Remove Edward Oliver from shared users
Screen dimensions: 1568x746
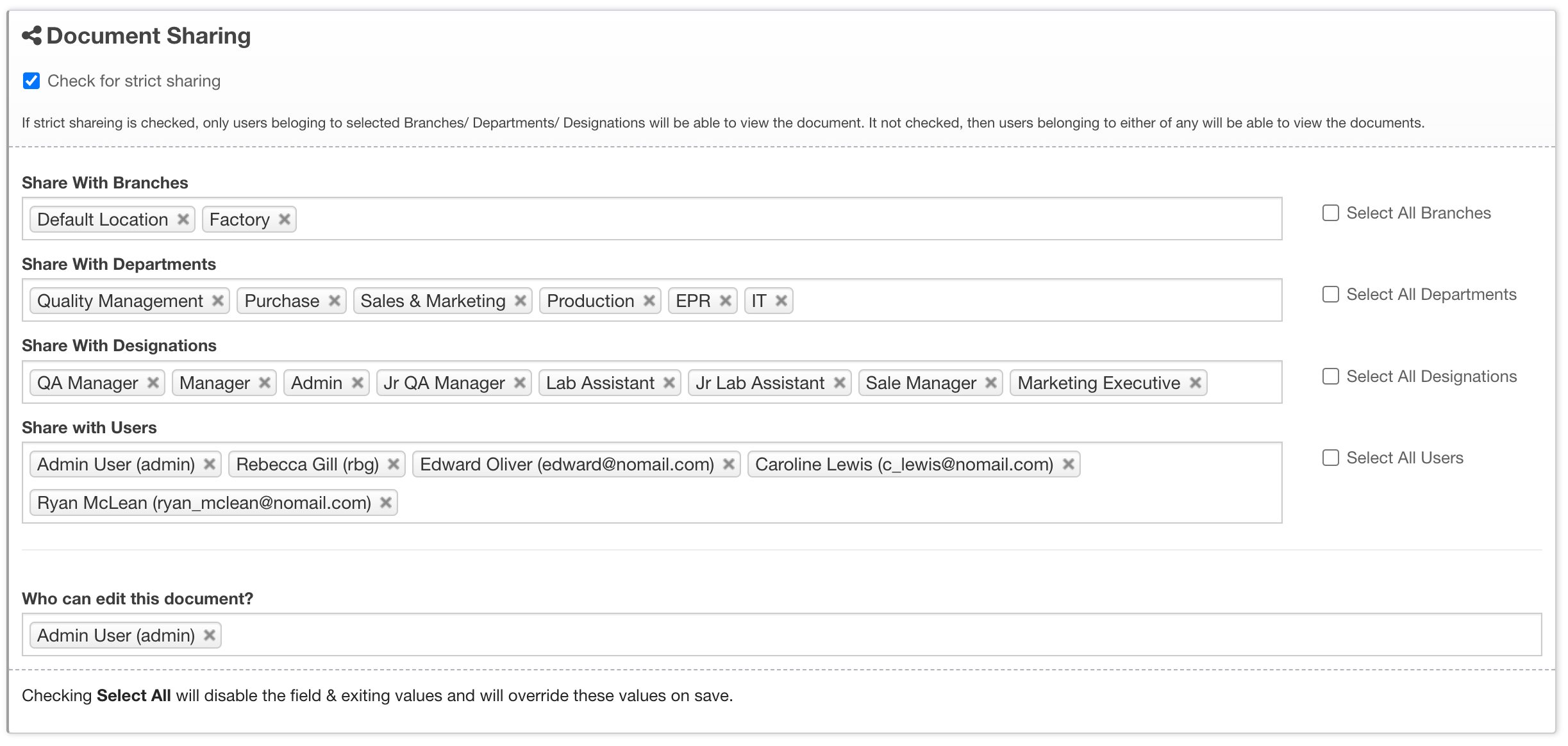pyautogui.click(x=729, y=464)
